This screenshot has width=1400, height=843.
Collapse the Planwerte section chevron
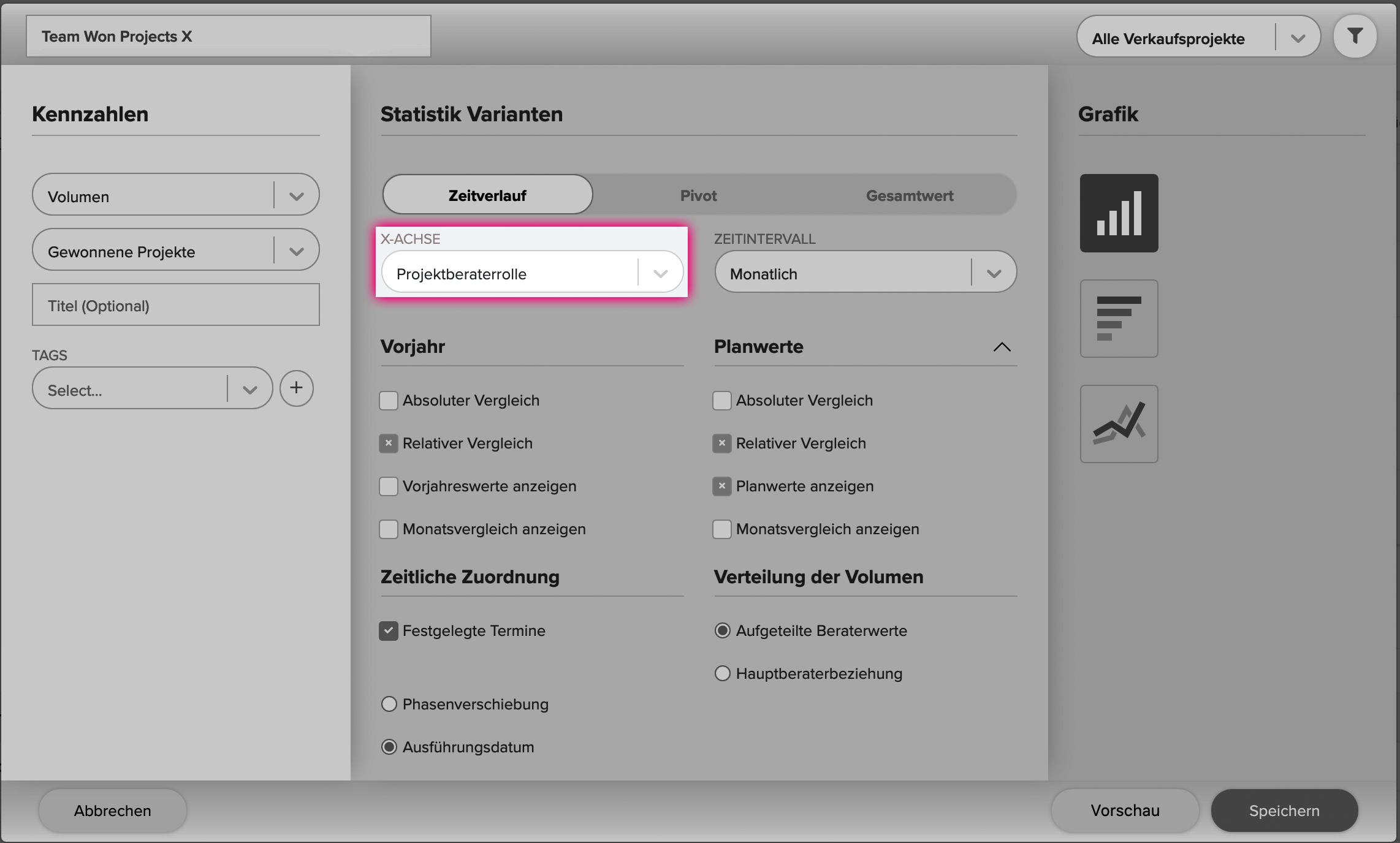tap(1002, 347)
